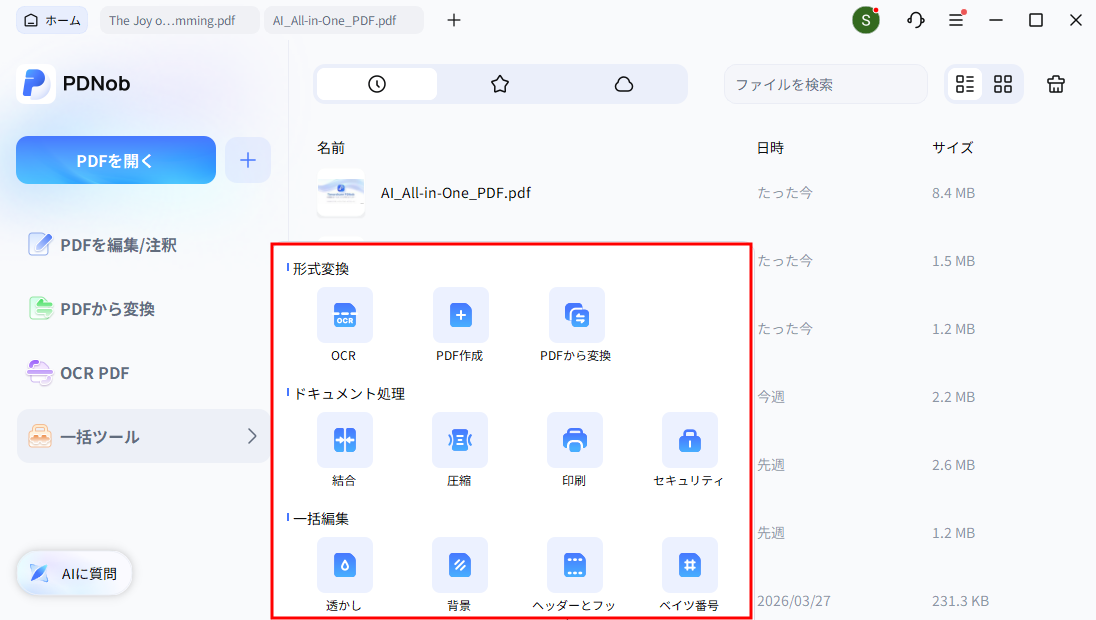Open the hamburger menu at top right
The height and width of the screenshot is (620, 1096).
[x=956, y=19]
